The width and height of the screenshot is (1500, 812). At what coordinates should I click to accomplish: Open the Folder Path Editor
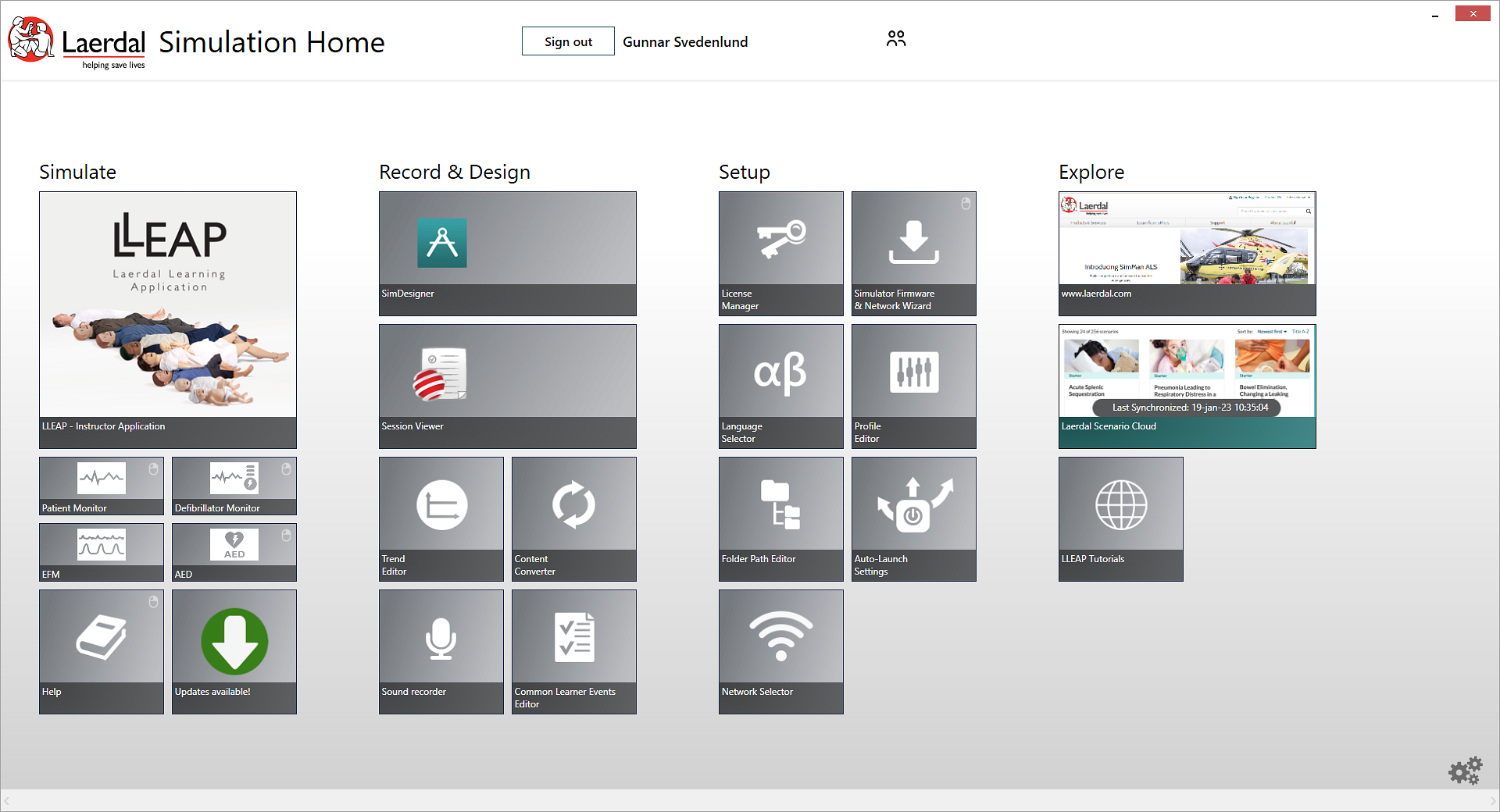pyautogui.click(x=780, y=518)
